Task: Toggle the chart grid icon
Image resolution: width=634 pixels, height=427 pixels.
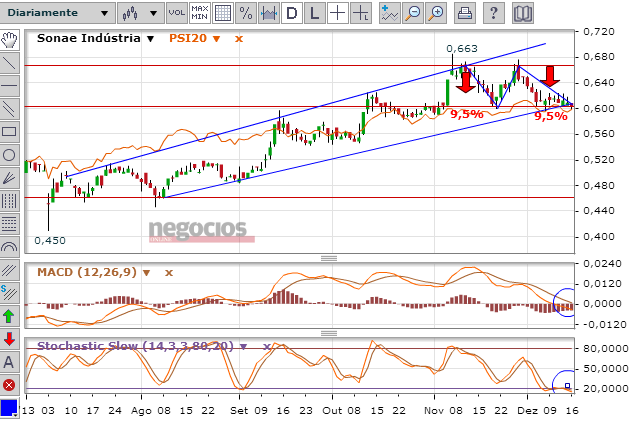Action: tap(223, 13)
